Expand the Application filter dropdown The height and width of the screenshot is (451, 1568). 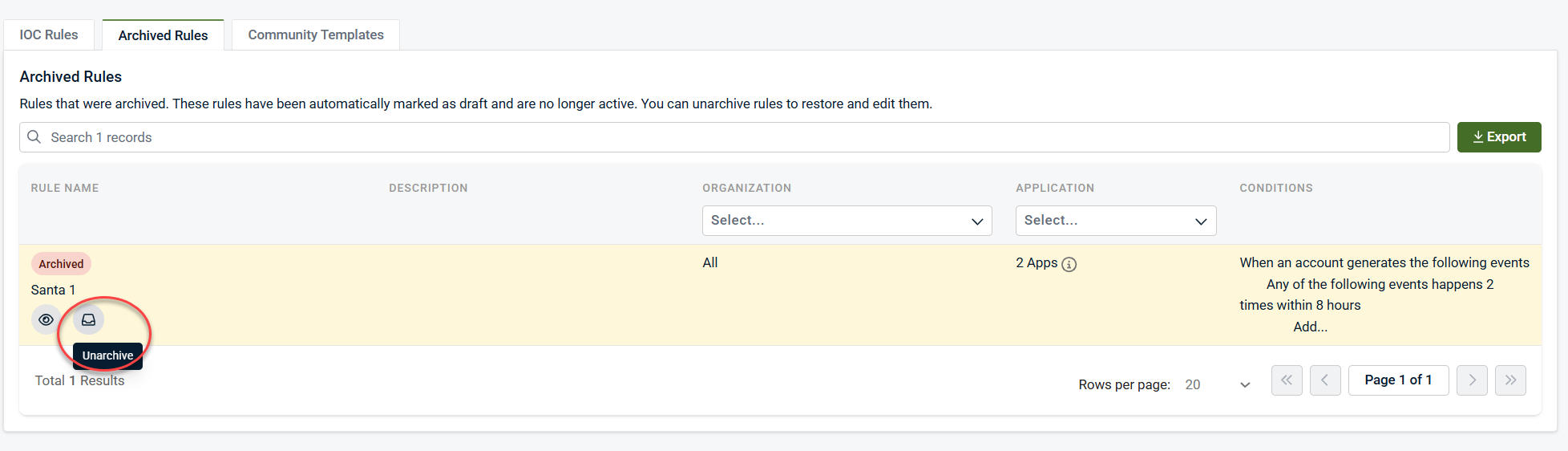point(1115,221)
